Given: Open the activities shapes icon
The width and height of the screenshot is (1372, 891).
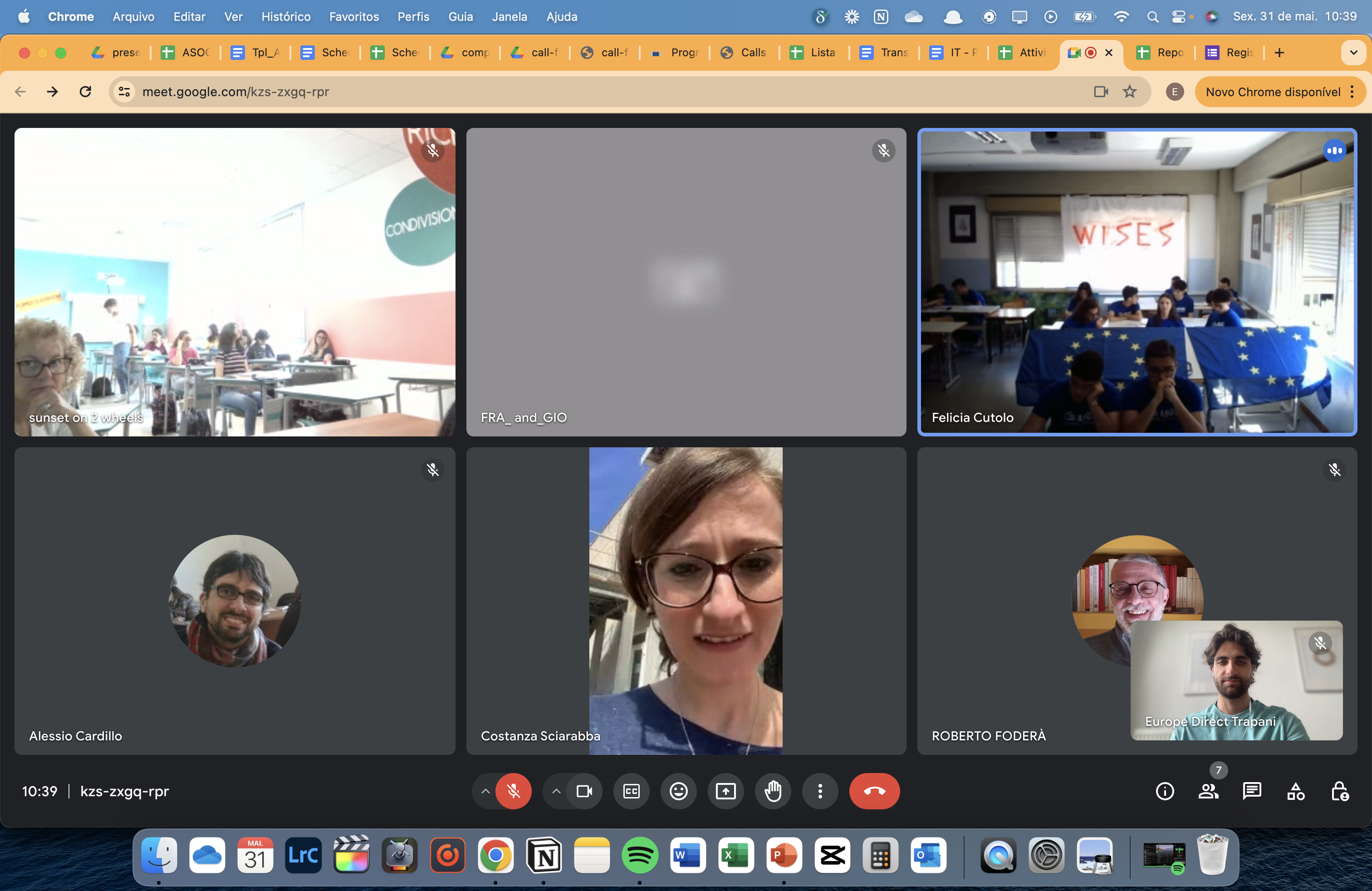Looking at the screenshot, I should click(1296, 791).
